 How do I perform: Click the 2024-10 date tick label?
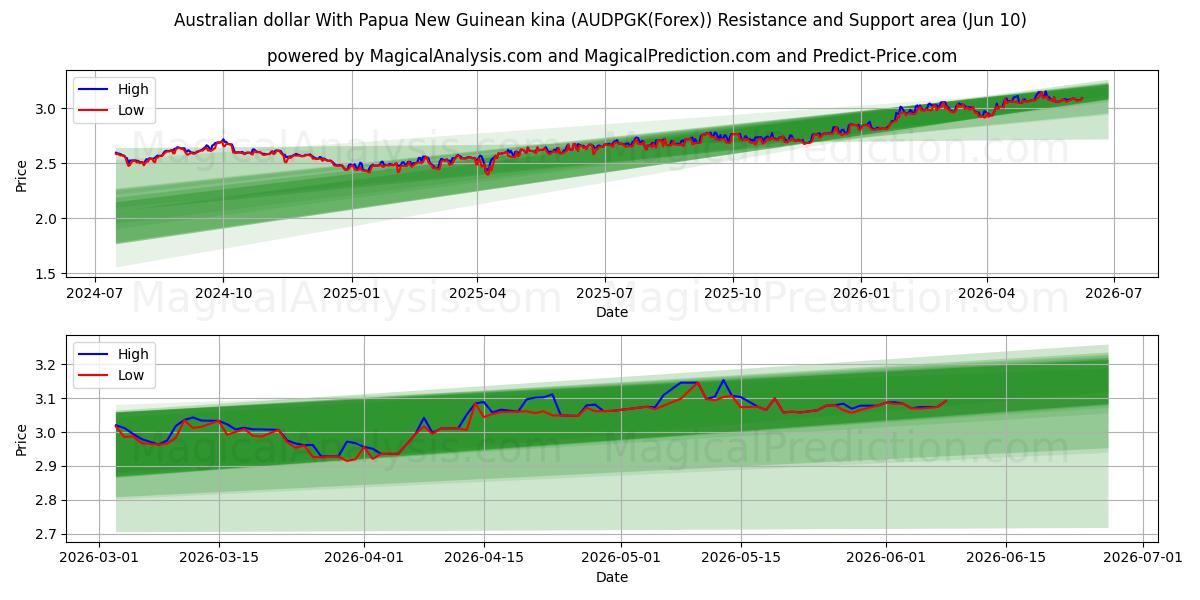click(x=222, y=293)
